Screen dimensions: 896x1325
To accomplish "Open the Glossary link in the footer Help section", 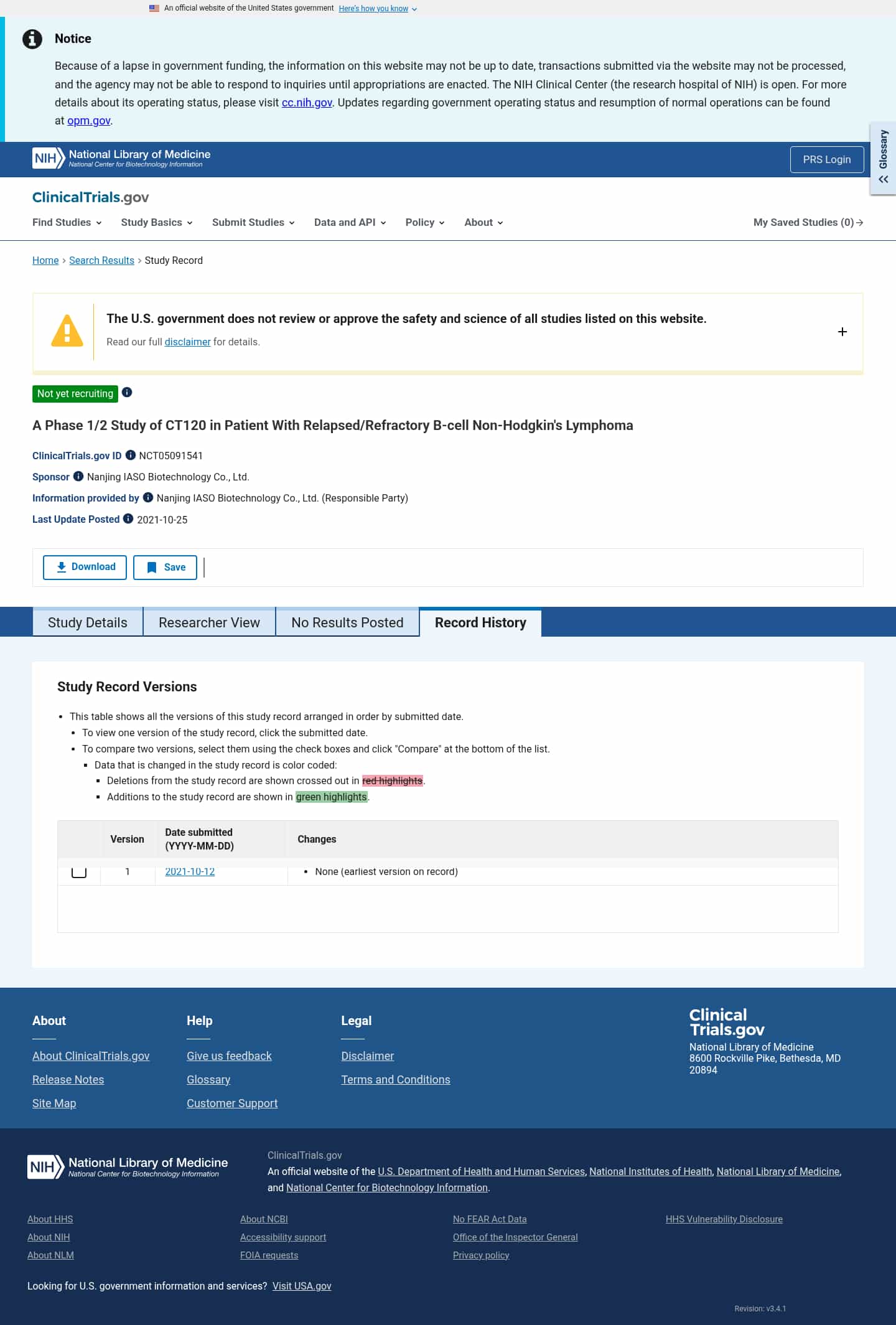I will point(208,1079).
